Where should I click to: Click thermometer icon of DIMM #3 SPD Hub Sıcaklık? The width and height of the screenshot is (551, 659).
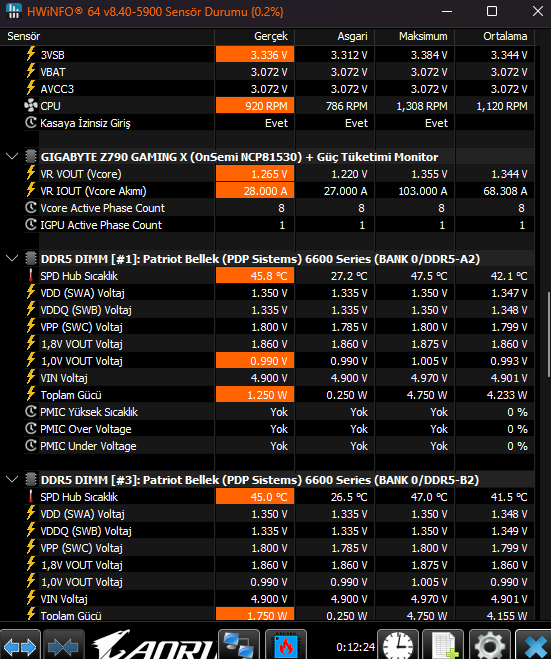click(x=31, y=496)
